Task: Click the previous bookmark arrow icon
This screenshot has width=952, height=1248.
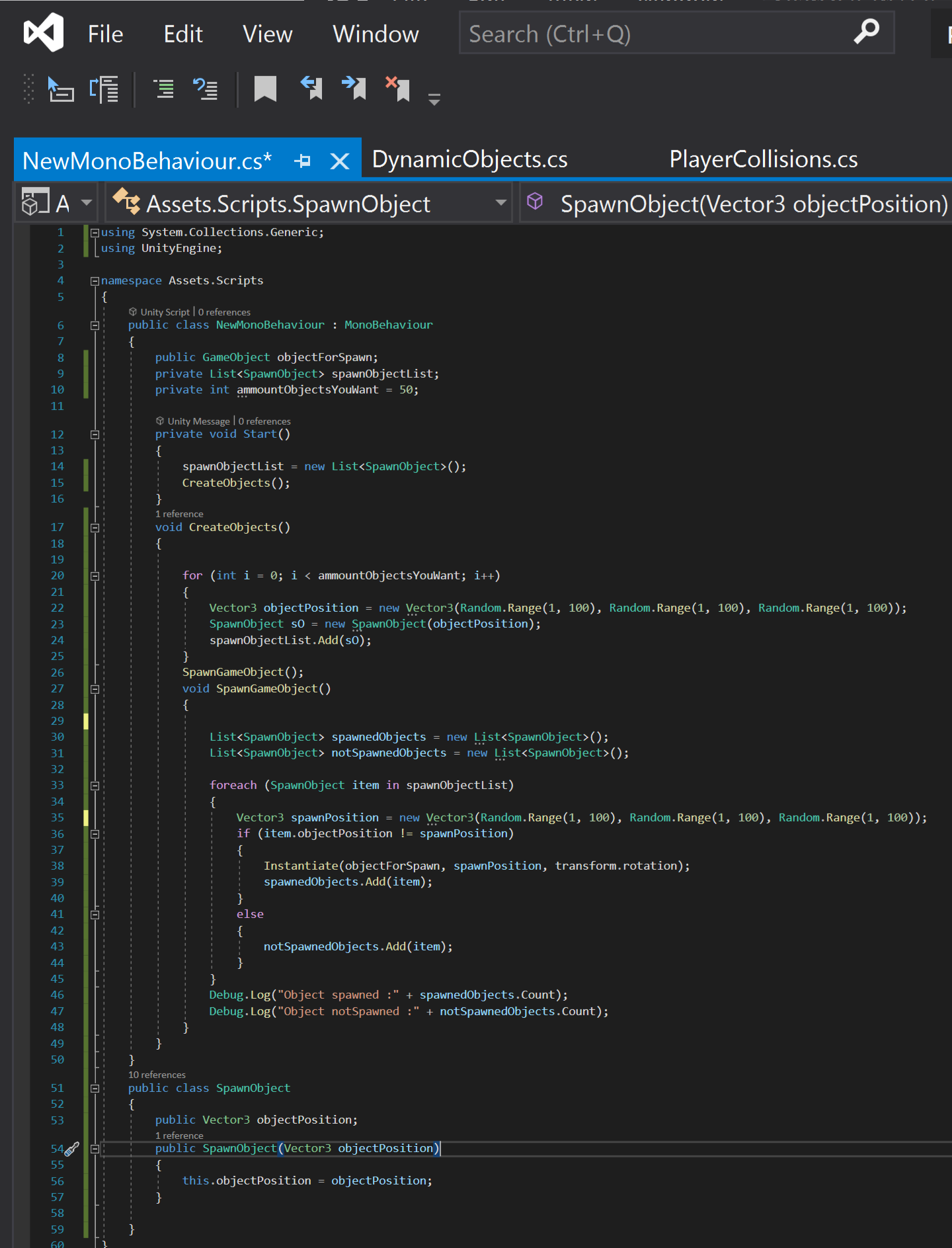Action: [x=311, y=88]
